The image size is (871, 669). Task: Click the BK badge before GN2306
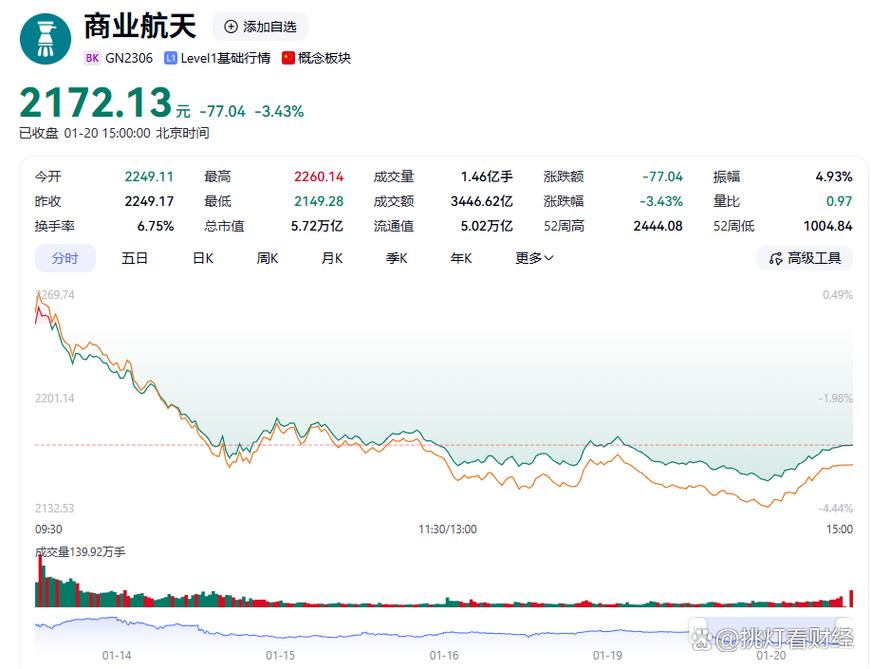pos(91,58)
